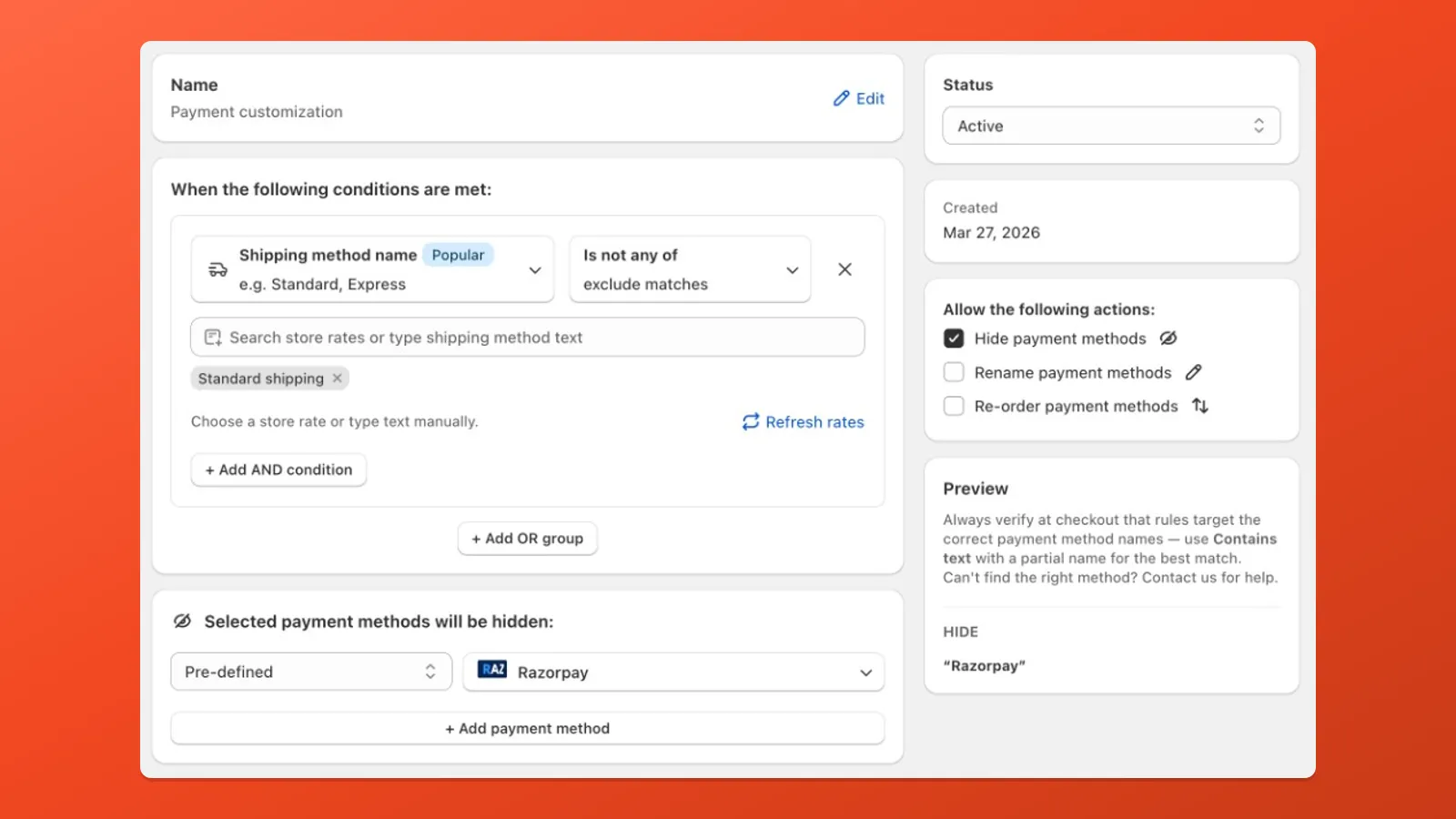The width and height of the screenshot is (1456, 819).
Task: Delete the condition using the X button
Action: coord(844,269)
